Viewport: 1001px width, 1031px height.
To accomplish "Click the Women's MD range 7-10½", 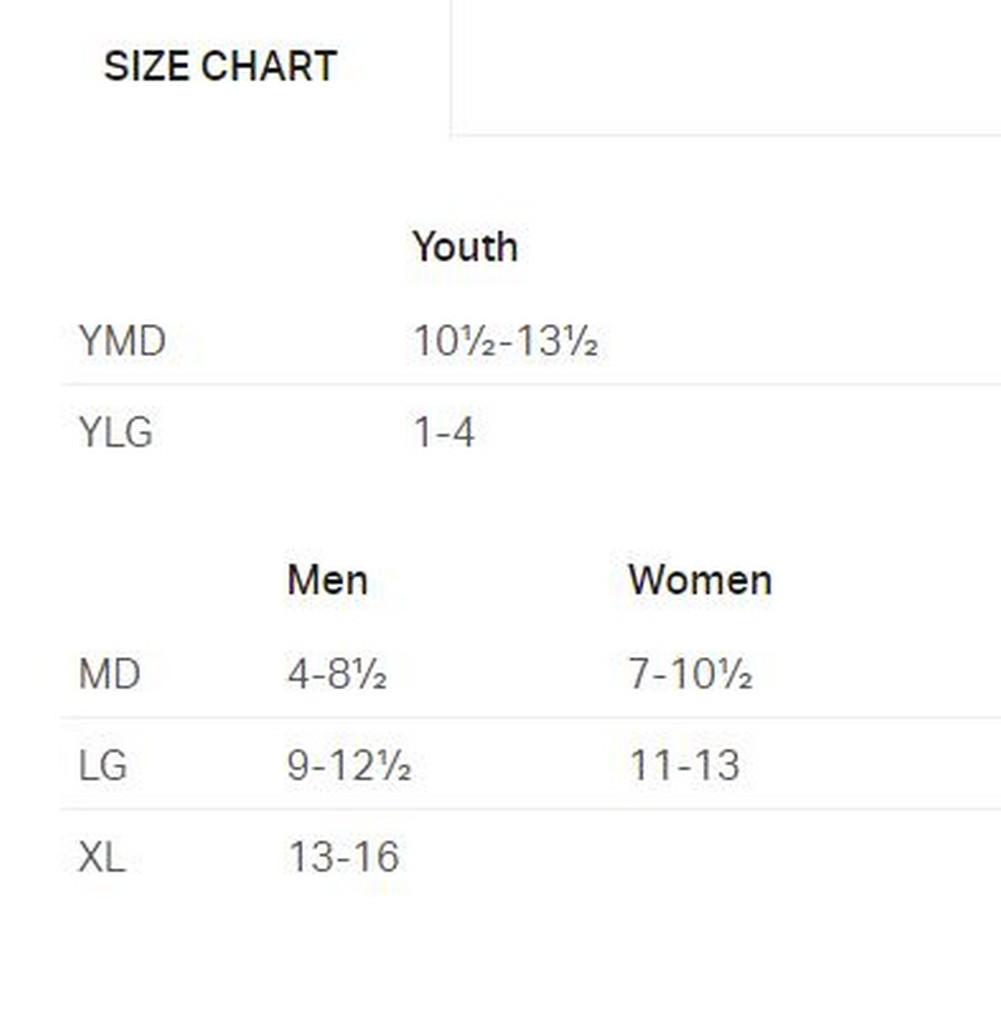I will 690,675.
